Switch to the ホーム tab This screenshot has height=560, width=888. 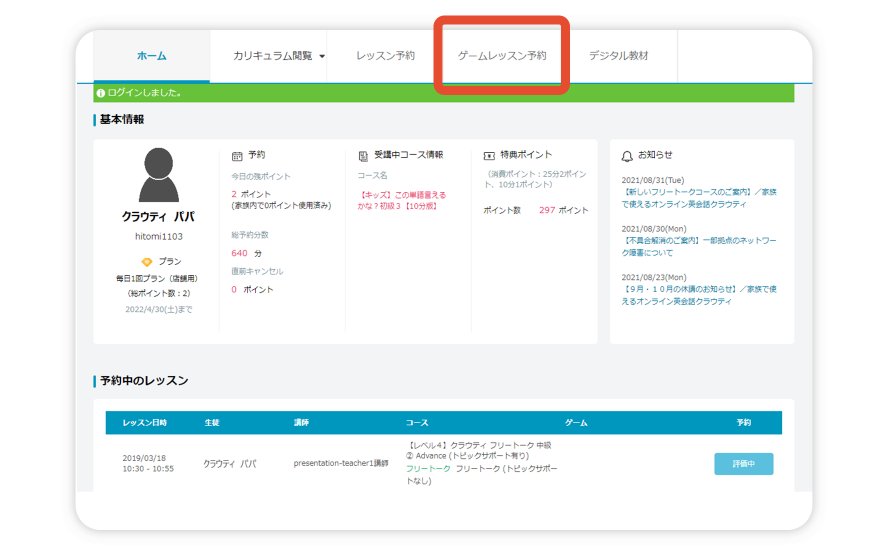(x=151, y=56)
